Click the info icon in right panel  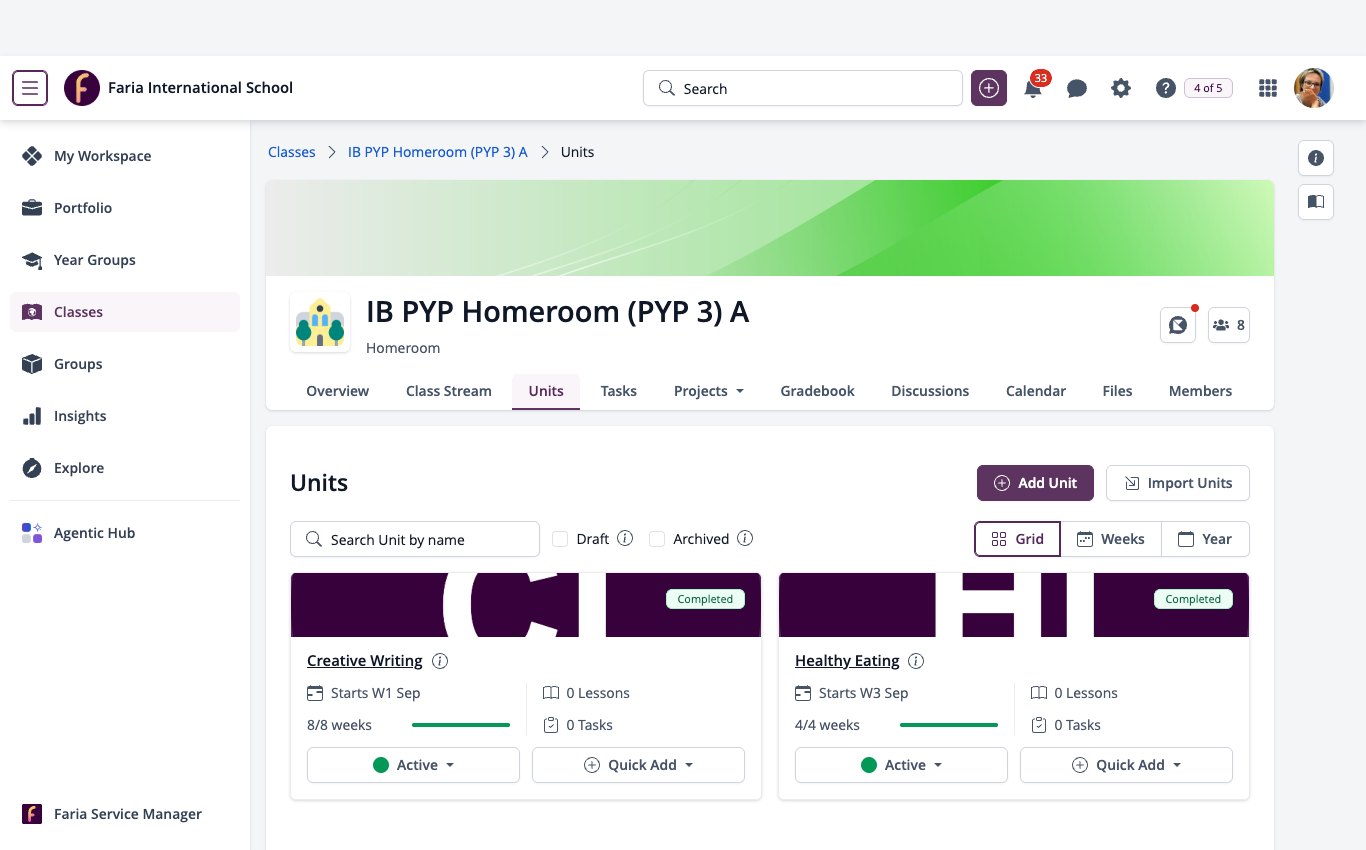click(x=1316, y=158)
